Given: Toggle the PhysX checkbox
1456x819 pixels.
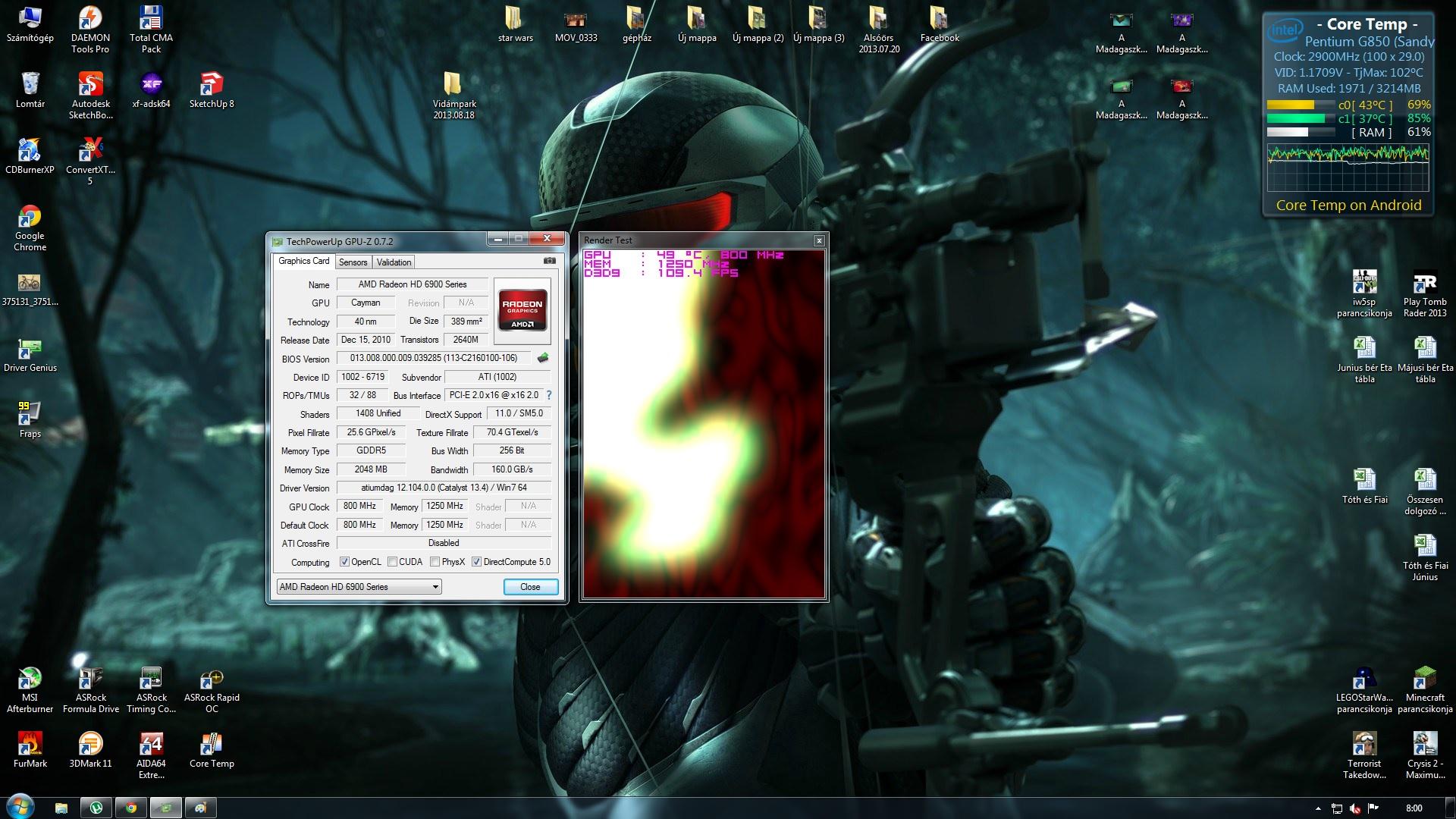Looking at the screenshot, I should point(435,562).
